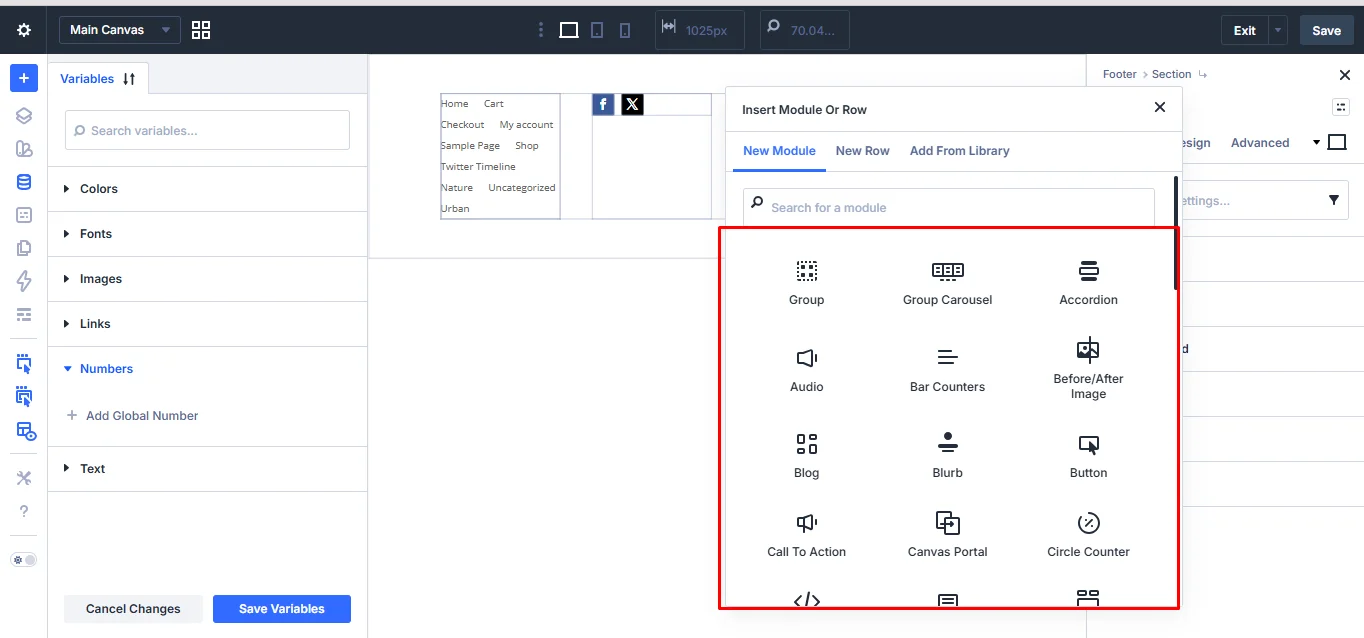Expand the Links variables group
1364x638 pixels.
pos(208,324)
